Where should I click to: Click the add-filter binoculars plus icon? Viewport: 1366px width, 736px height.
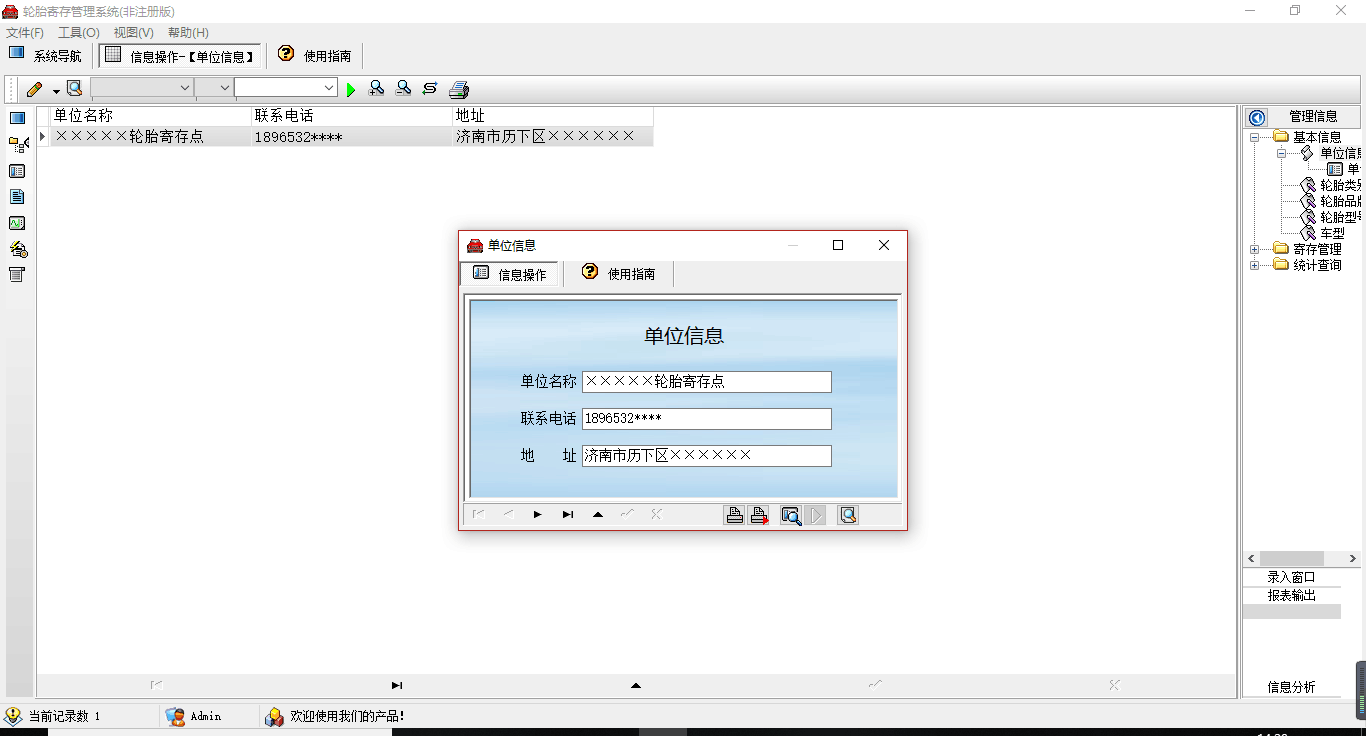[x=376, y=88]
